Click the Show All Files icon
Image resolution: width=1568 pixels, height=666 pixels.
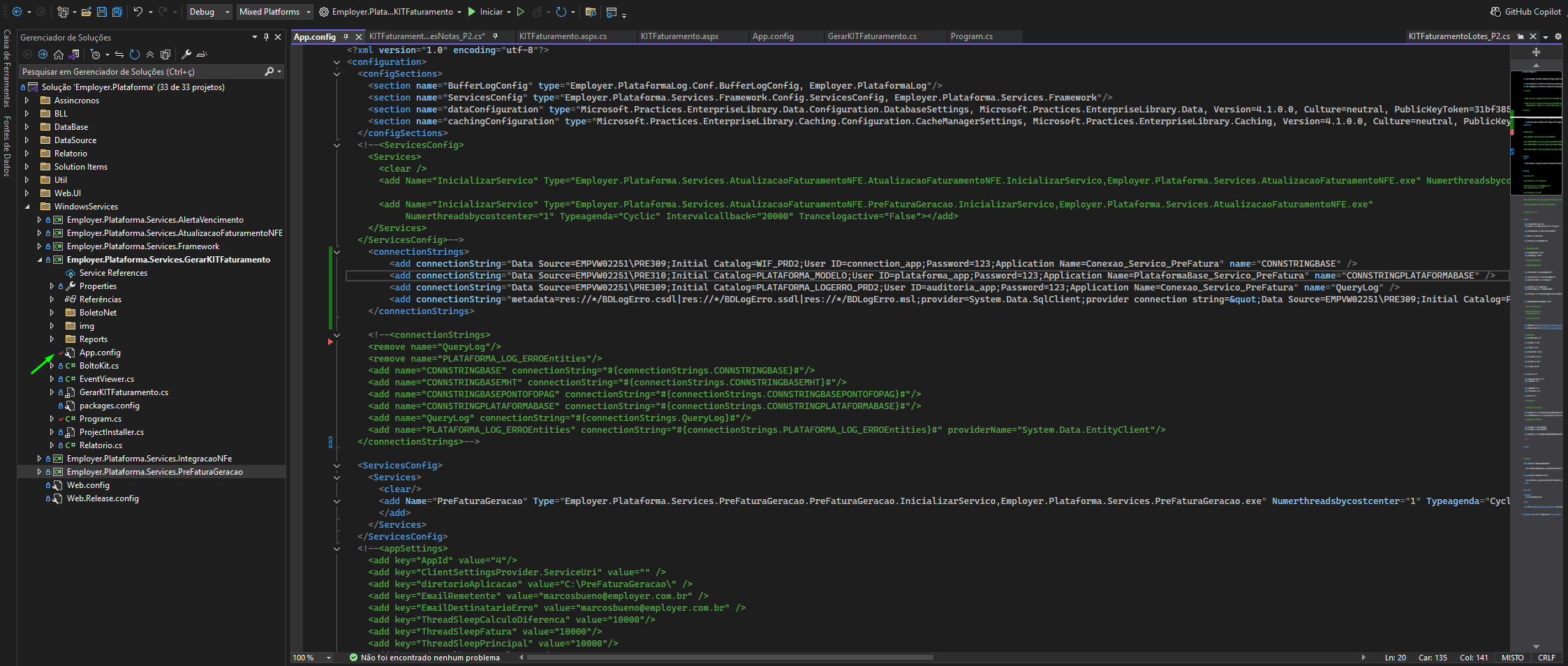[x=165, y=54]
